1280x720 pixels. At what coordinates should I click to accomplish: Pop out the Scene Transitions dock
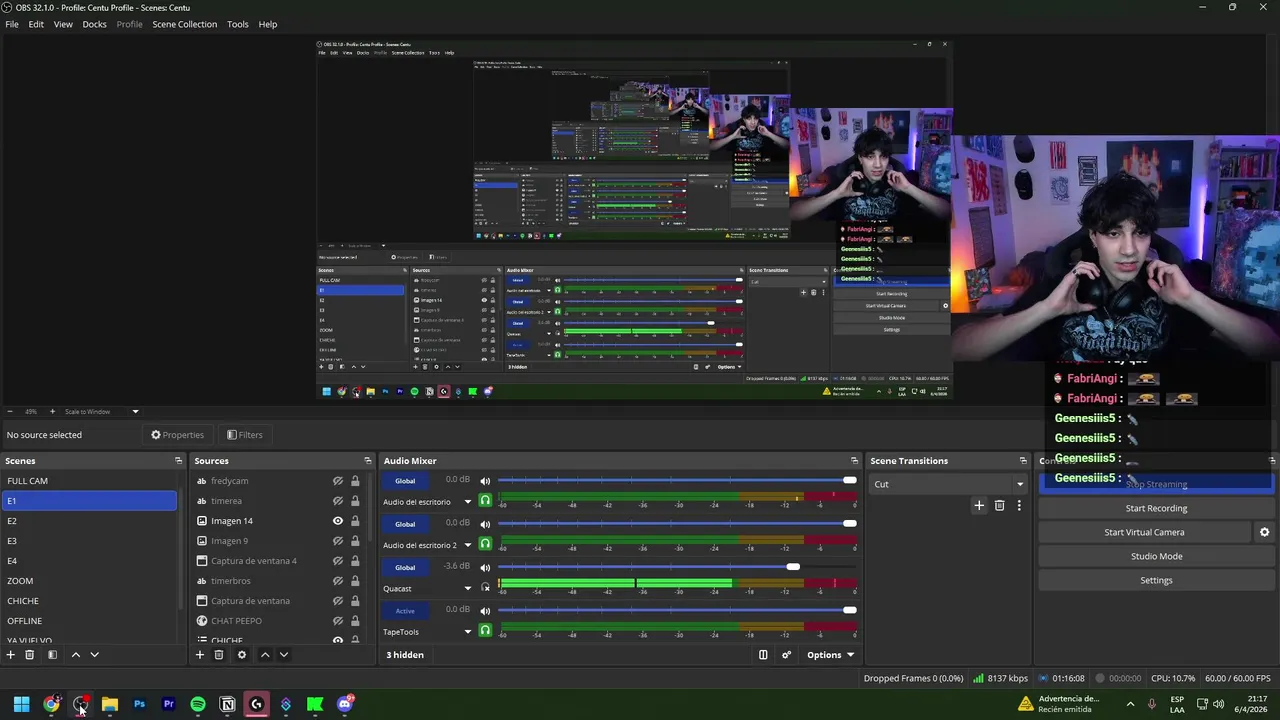[1023, 461]
